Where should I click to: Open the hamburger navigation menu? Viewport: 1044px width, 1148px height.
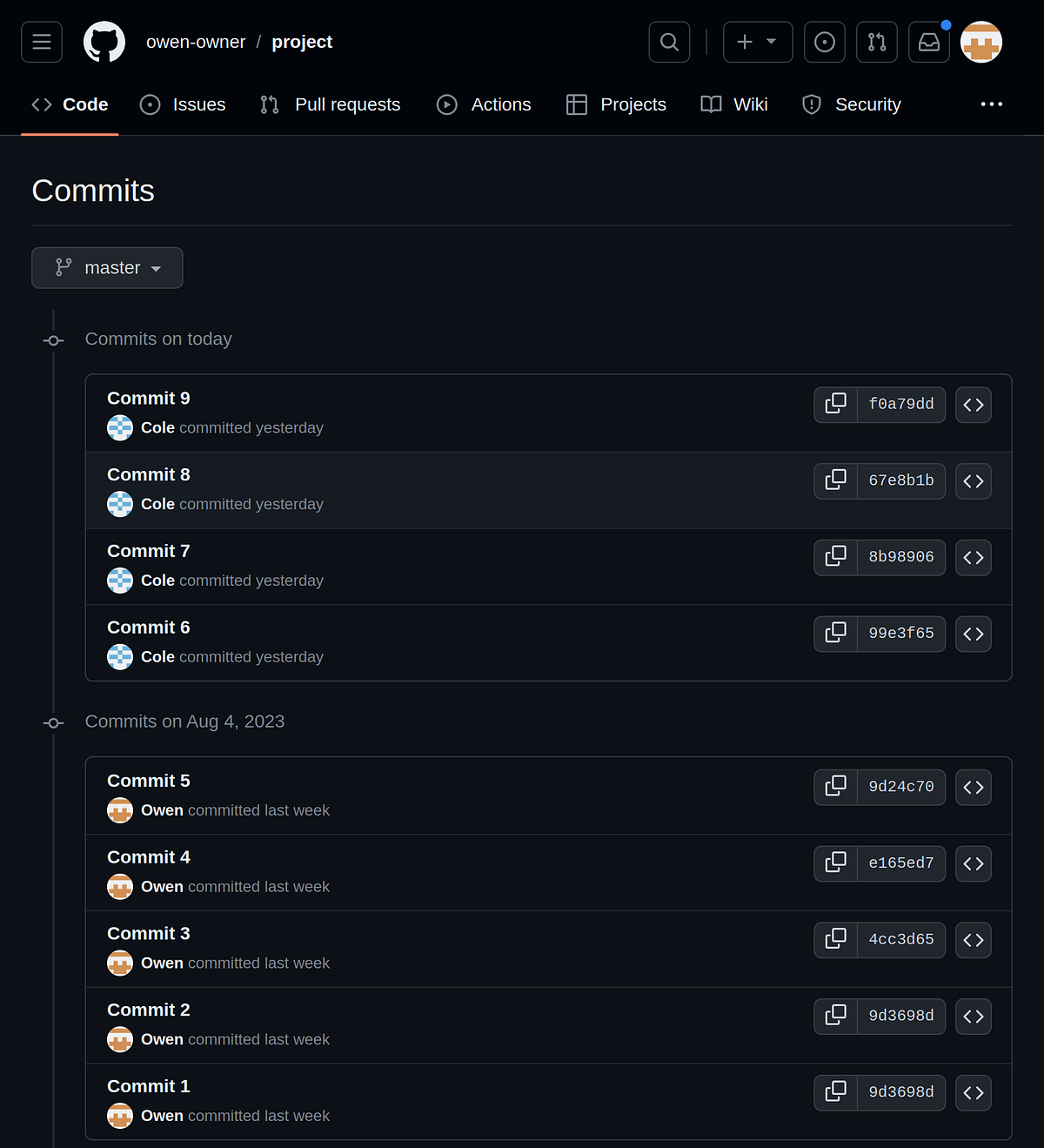tap(41, 41)
